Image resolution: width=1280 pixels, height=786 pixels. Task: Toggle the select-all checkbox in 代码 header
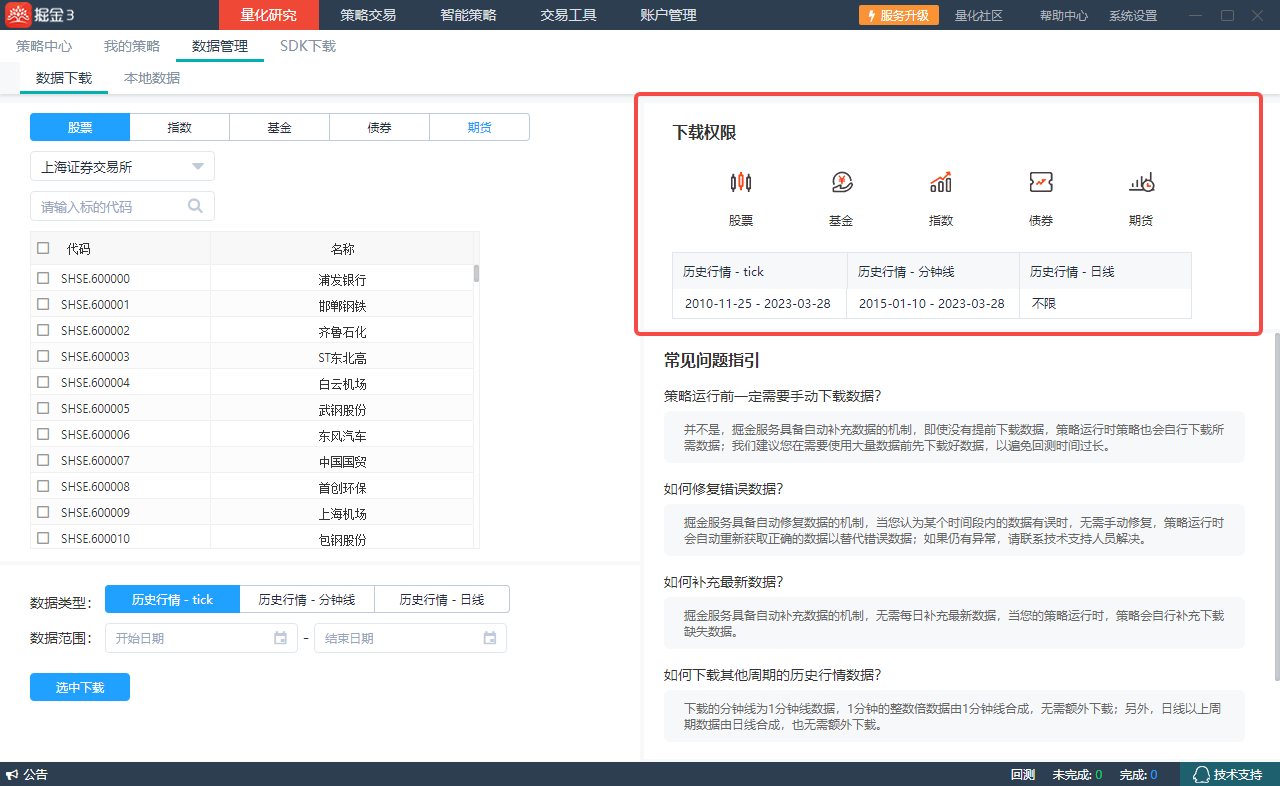tap(43, 248)
